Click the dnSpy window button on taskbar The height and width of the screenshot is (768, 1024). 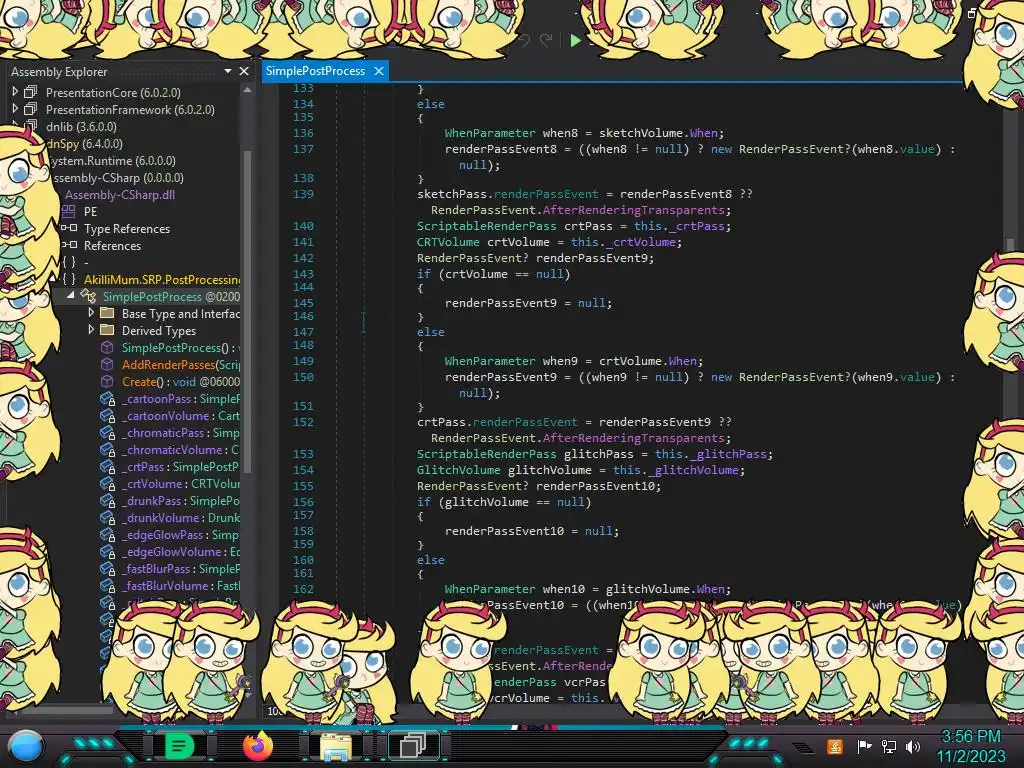413,745
